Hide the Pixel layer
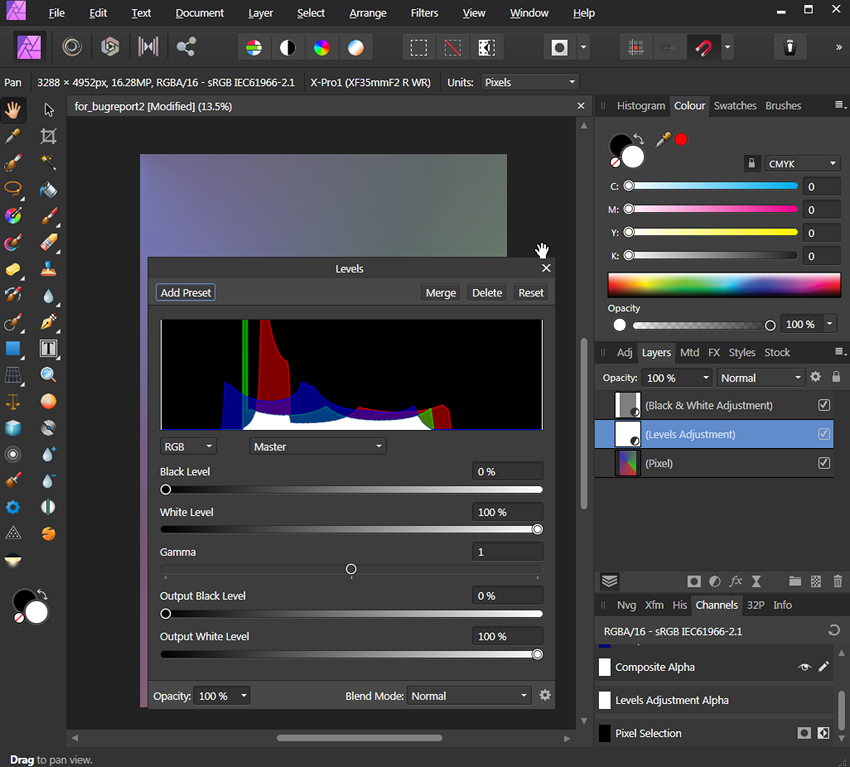The height and width of the screenshot is (767, 850). pos(824,463)
